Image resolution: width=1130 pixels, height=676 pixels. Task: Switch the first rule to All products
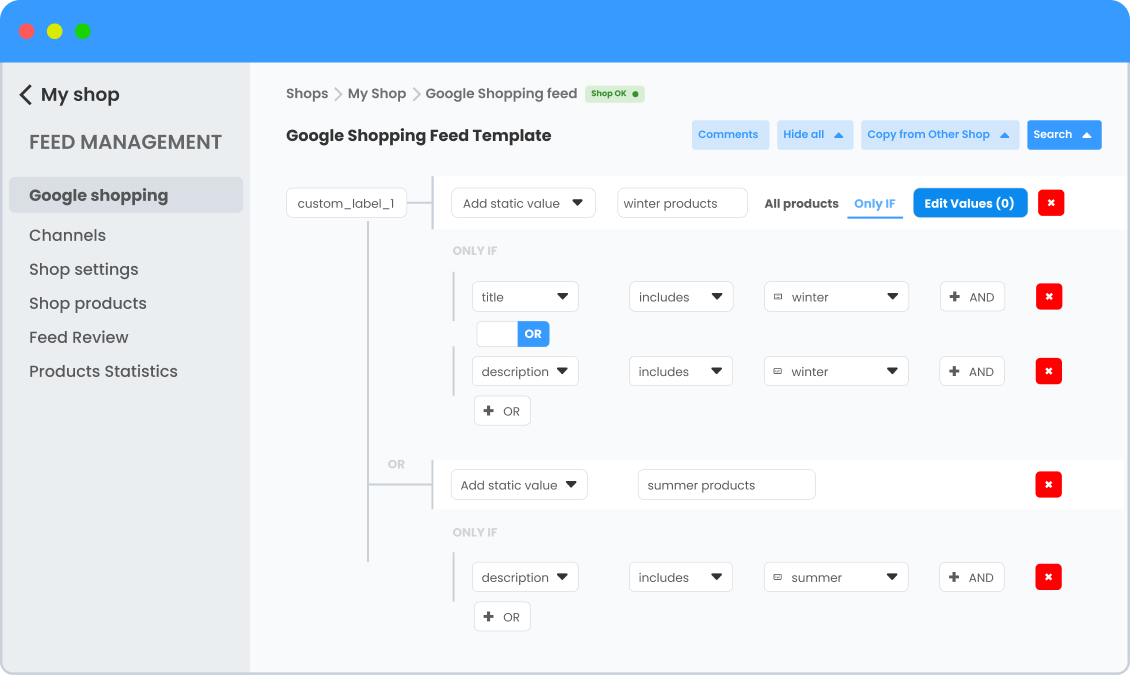801,203
